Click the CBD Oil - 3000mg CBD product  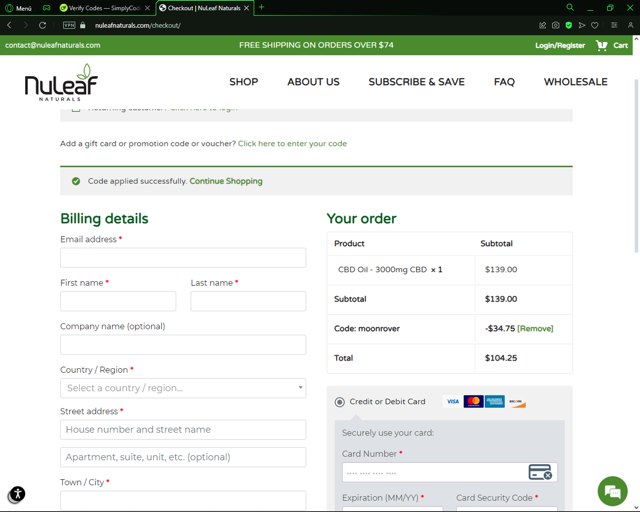(x=382, y=269)
